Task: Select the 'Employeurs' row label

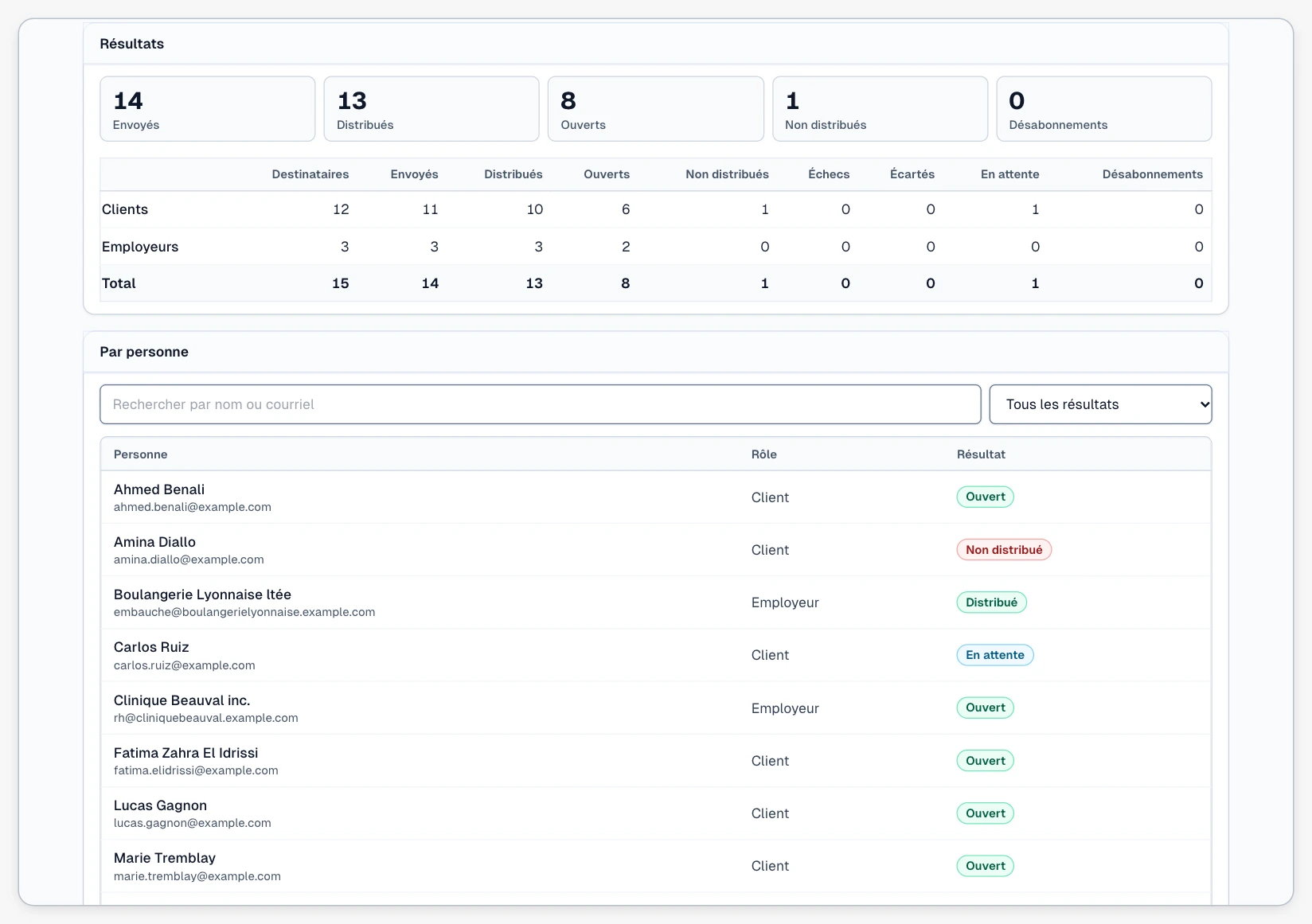Action: [140, 247]
